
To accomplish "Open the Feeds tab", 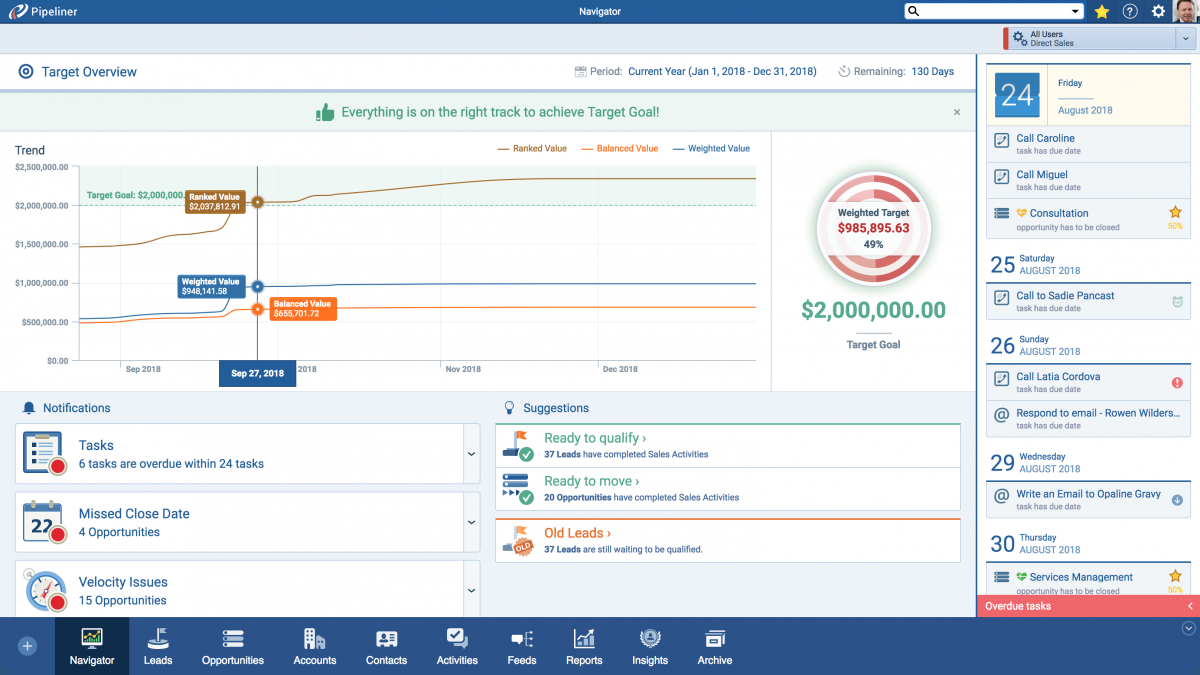I will point(521,646).
